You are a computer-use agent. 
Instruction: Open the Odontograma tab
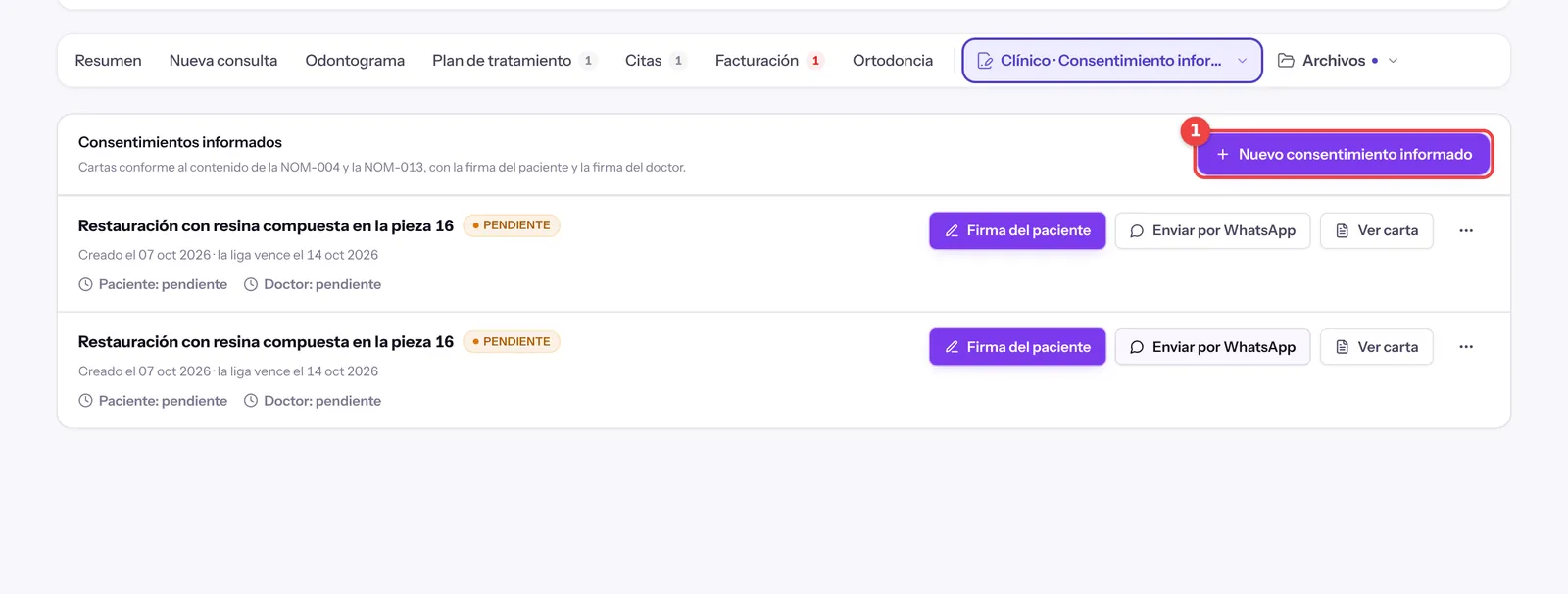pos(355,61)
